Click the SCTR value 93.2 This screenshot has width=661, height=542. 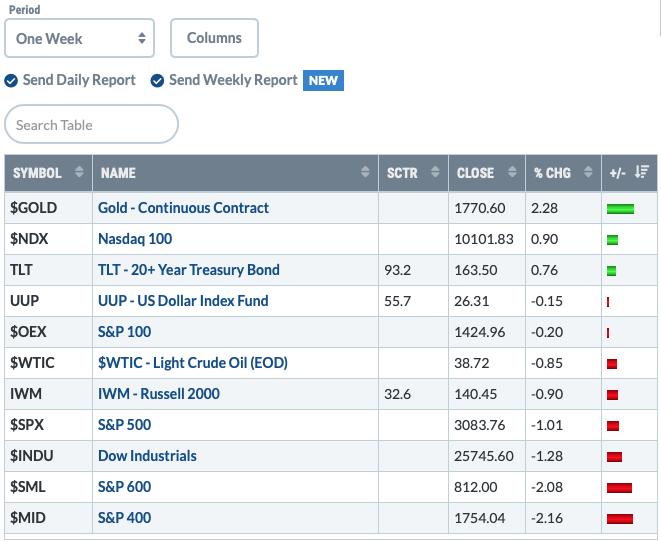[398, 270]
